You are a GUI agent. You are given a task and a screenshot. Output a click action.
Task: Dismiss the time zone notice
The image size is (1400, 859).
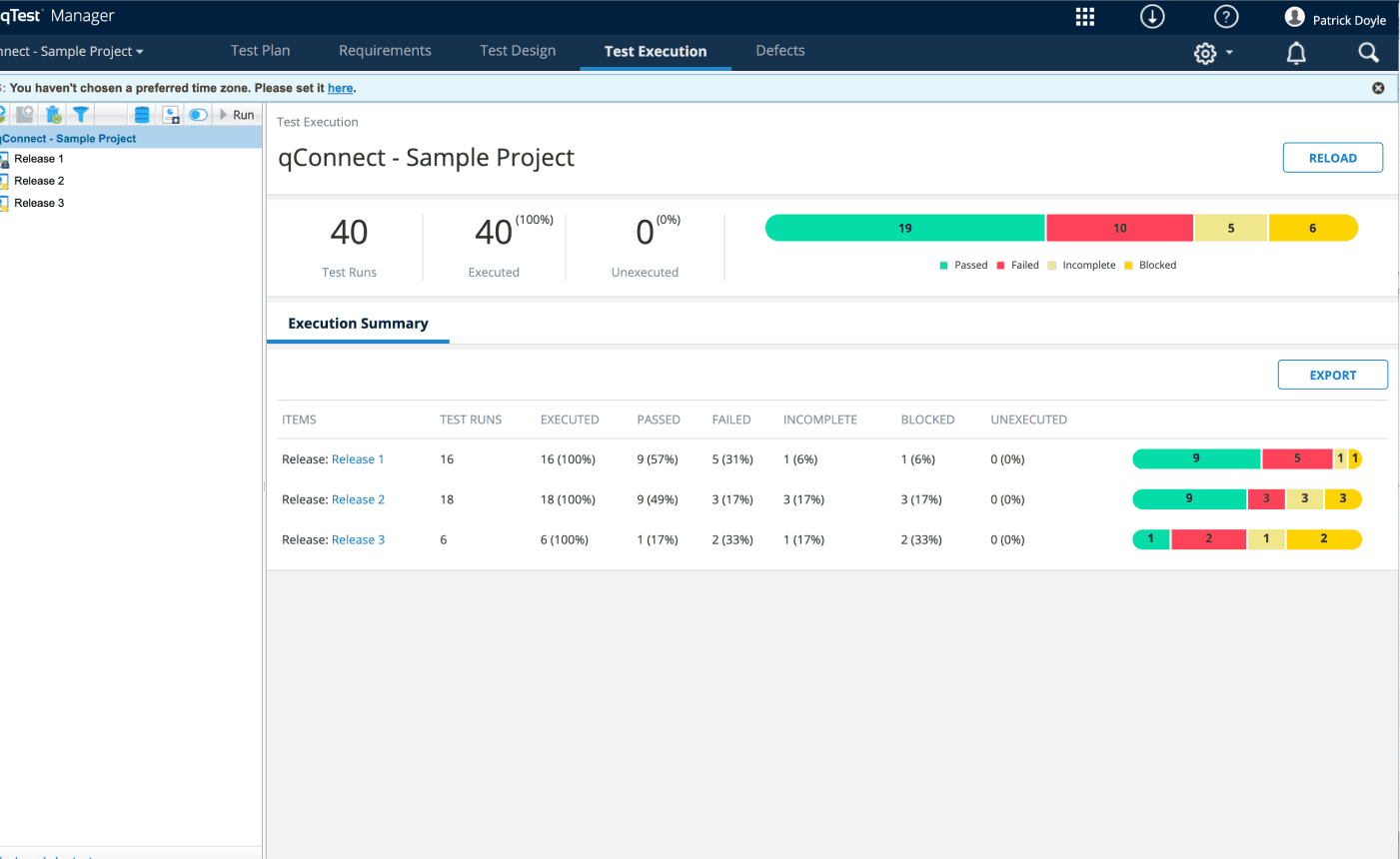click(1378, 88)
